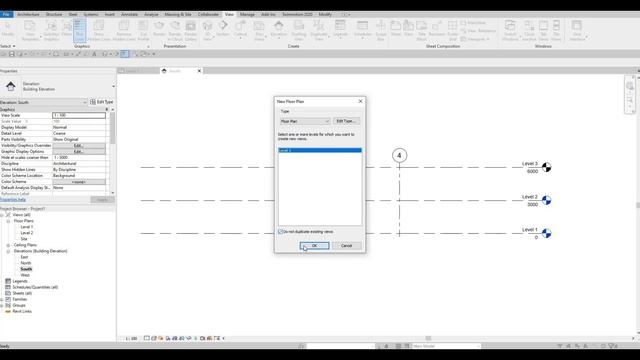The height and width of the screenshot is (360, 640).
Task: Select the Section tool
Action: click(223, 29)
